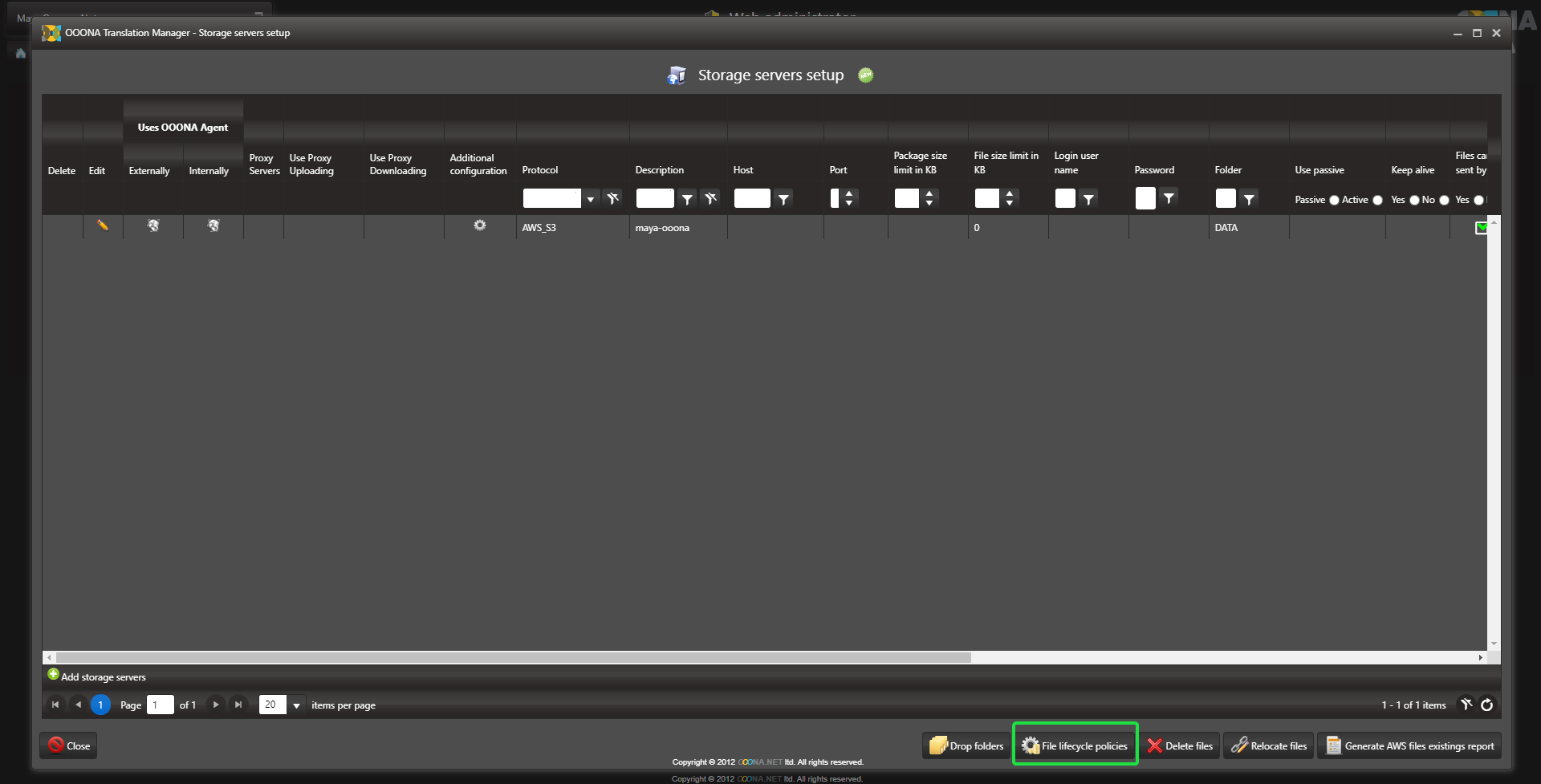Click the pencil edit icon for AWS_S3 row
The height and width of the screenshot is (784, 1541).
tap(103, 225)
